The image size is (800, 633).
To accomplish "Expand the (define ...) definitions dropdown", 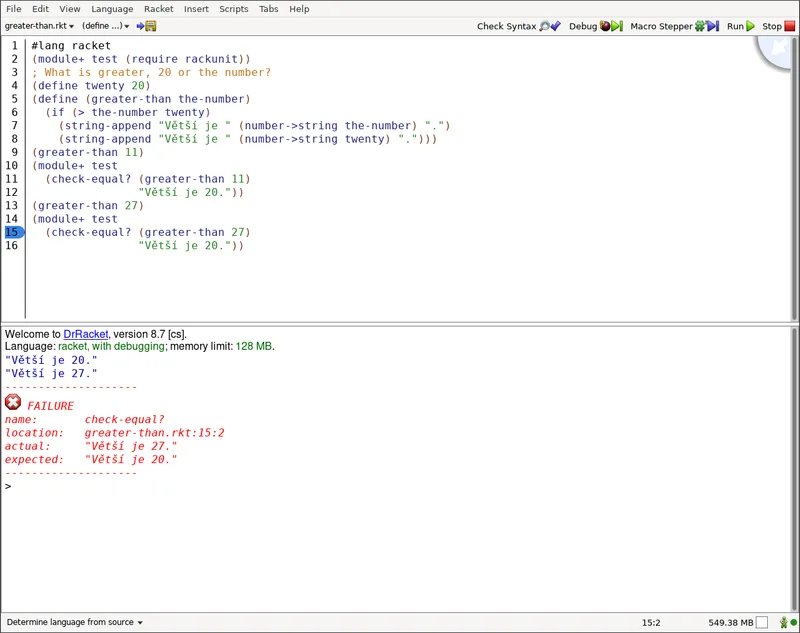I will click(x=105, y=26).
